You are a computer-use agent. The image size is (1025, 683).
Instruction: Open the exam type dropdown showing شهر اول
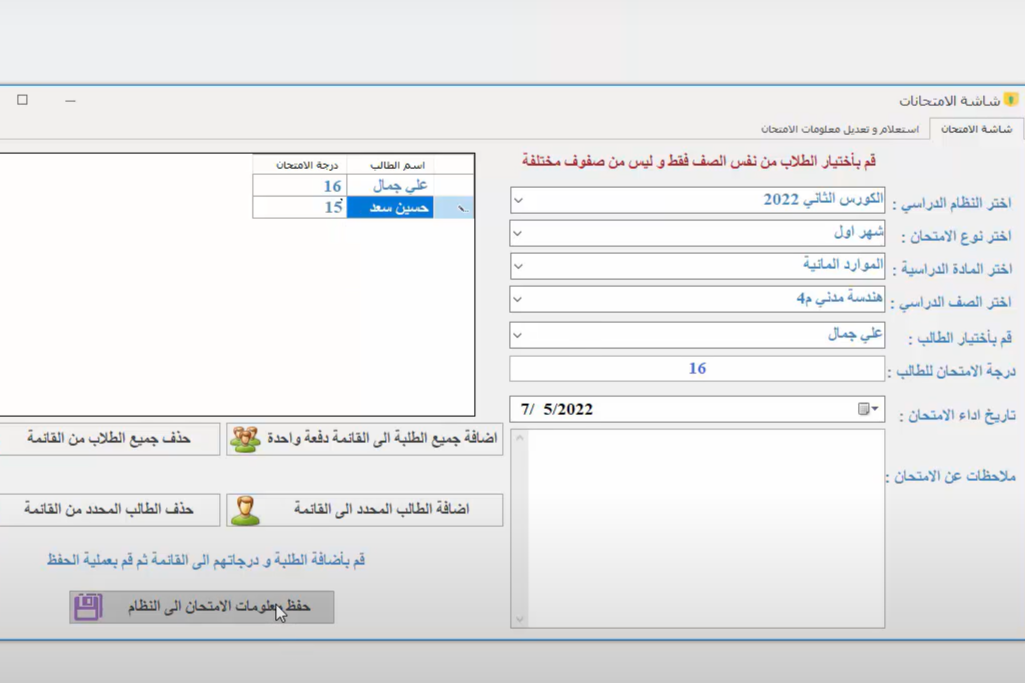pyautogui.click(x=518, y=233)
